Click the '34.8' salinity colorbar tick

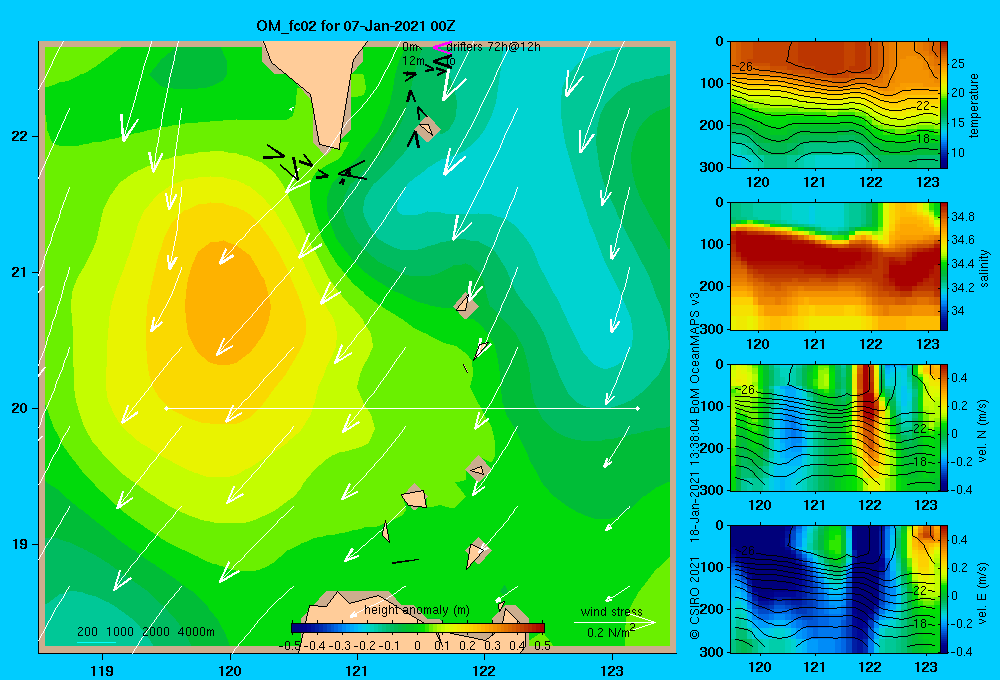[x=962, y=217]
